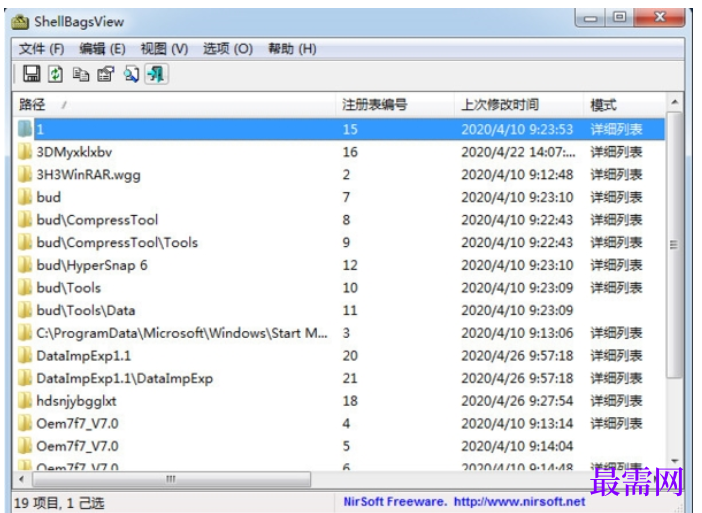Click the date 2020/4/22 14:07 cell
The width and height of the screenshot is (702, 513).
pos(518,152)
